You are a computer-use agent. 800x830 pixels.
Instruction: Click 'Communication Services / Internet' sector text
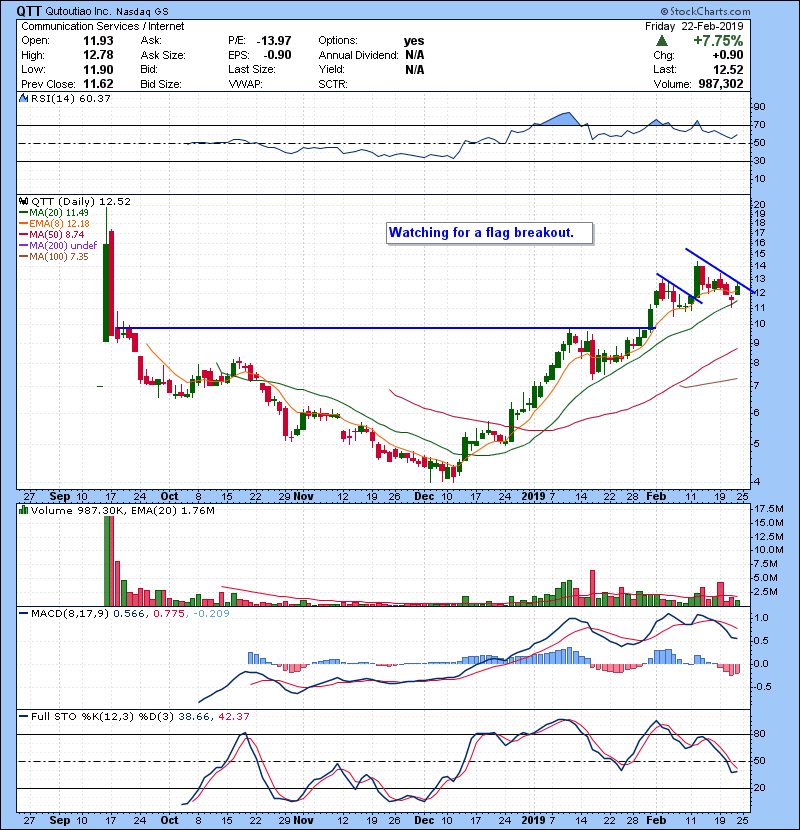103,26
